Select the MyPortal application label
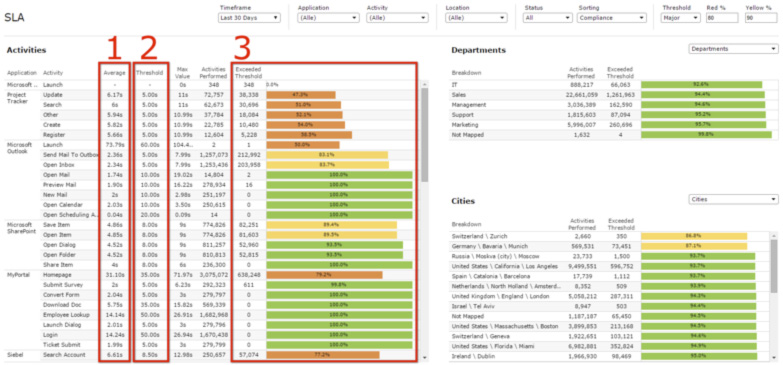 click(x=17, y=275)
